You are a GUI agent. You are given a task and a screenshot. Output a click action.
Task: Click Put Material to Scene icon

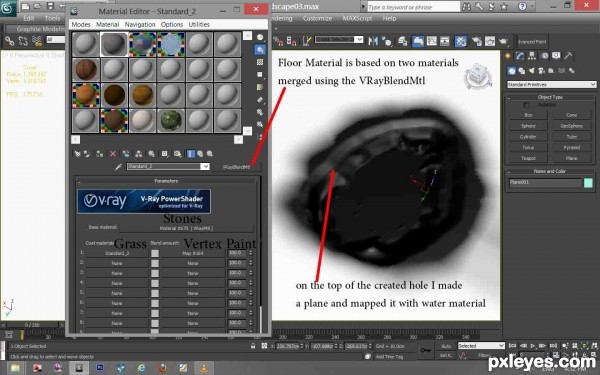coord(87,154)
